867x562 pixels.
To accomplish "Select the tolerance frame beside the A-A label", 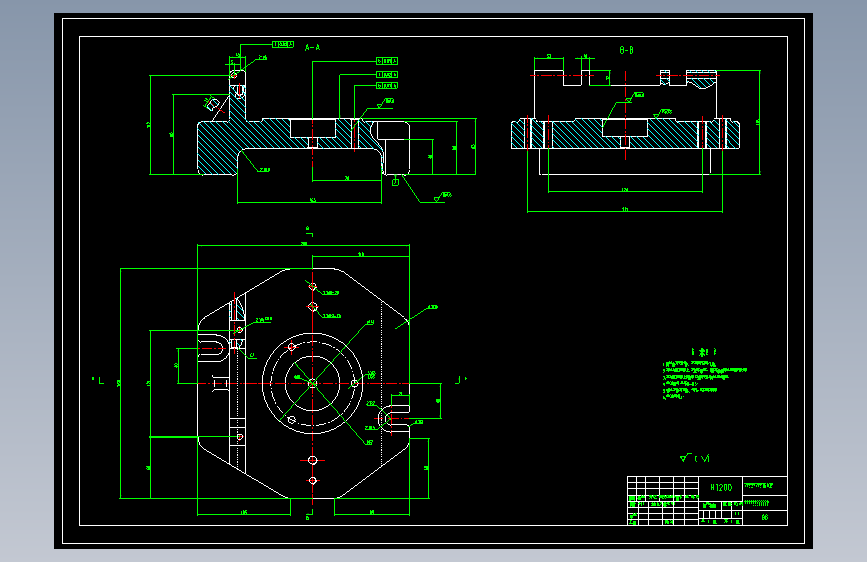I will [x=283, y=44].
